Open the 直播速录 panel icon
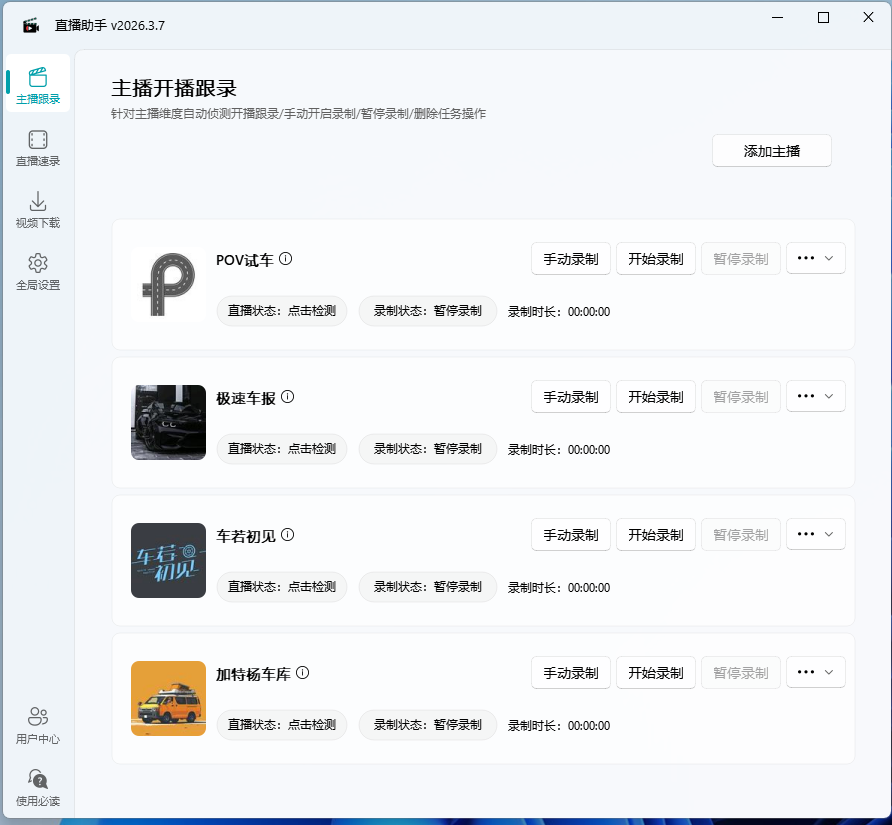This screenshot has height=825, width=892. click(37, 140)
